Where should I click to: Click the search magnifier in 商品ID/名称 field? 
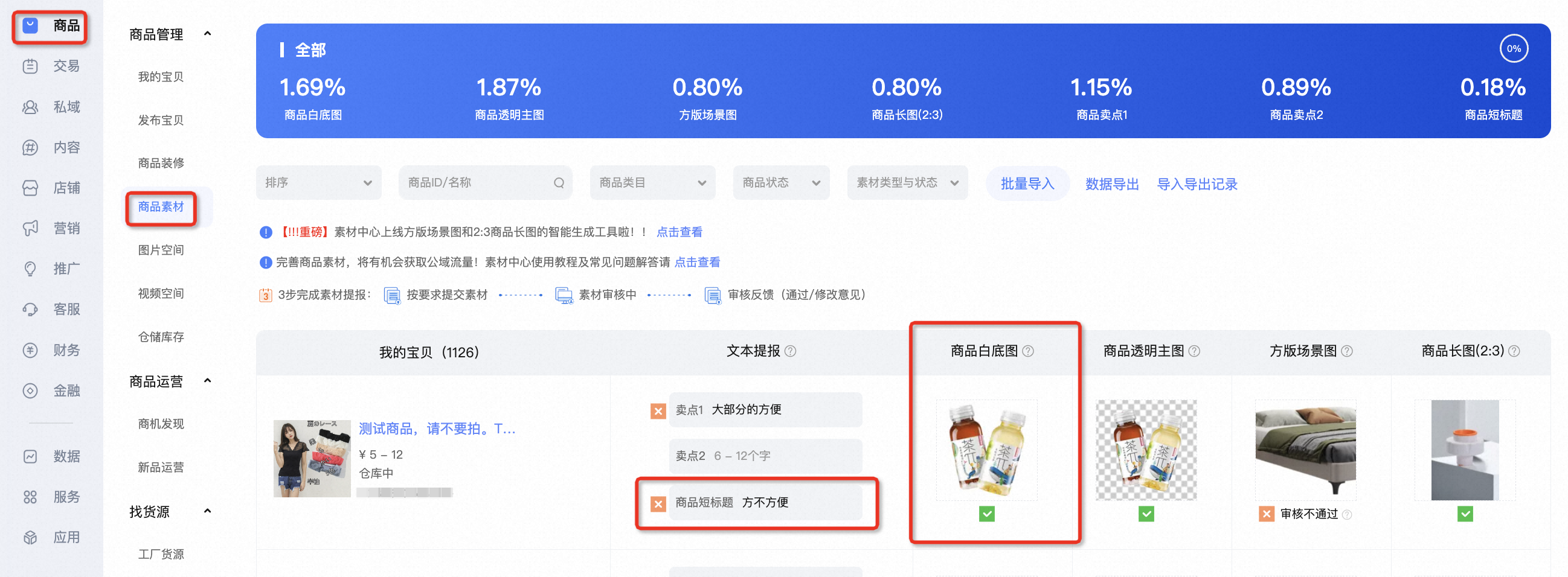[x=559, y=183]
